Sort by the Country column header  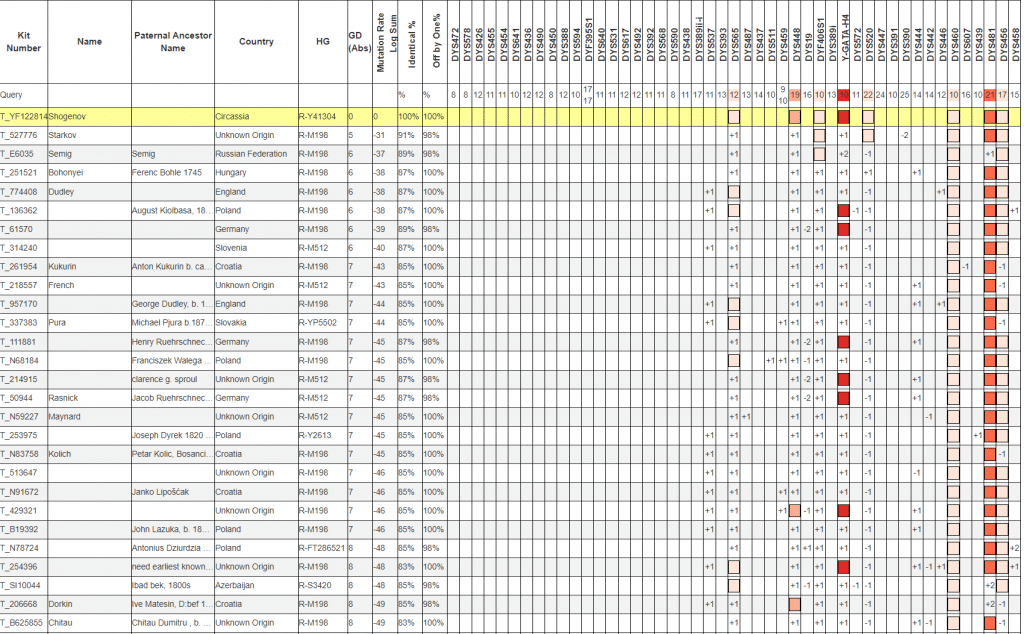tap(256, 41)
